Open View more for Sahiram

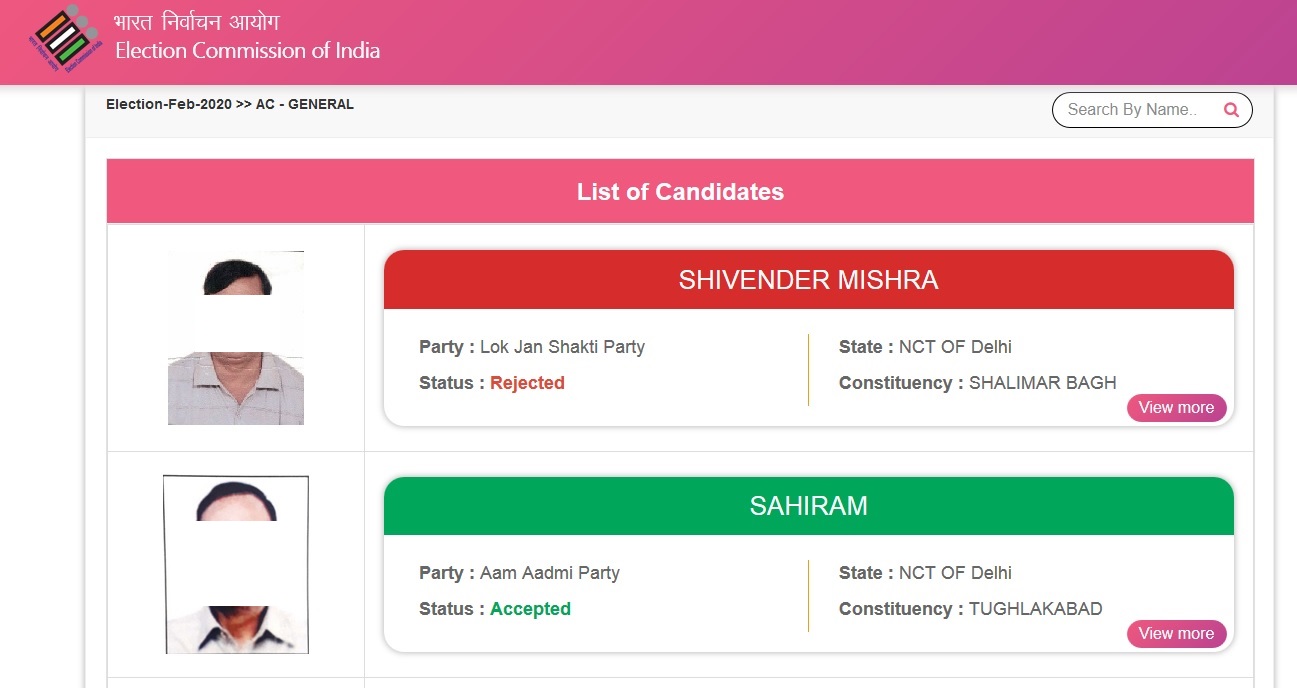click(1176, 634)
